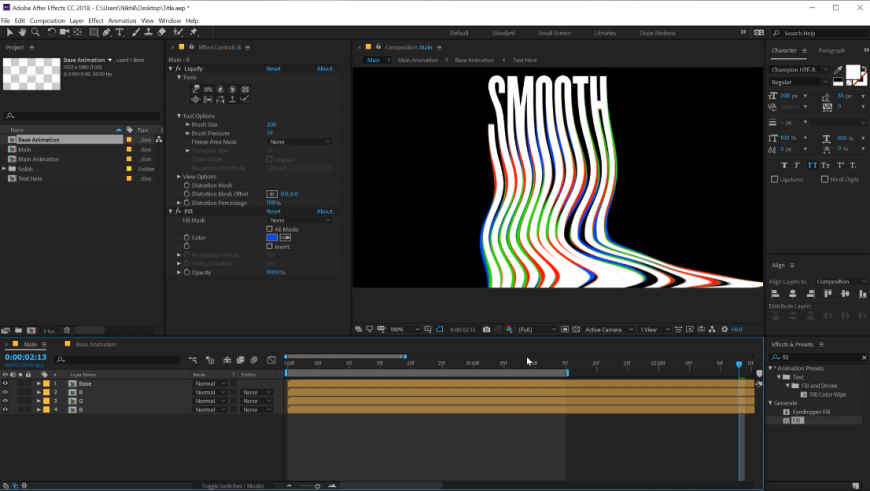
Task: Open the Freeze Area Mask dropdown
Action: click(300, 142)
